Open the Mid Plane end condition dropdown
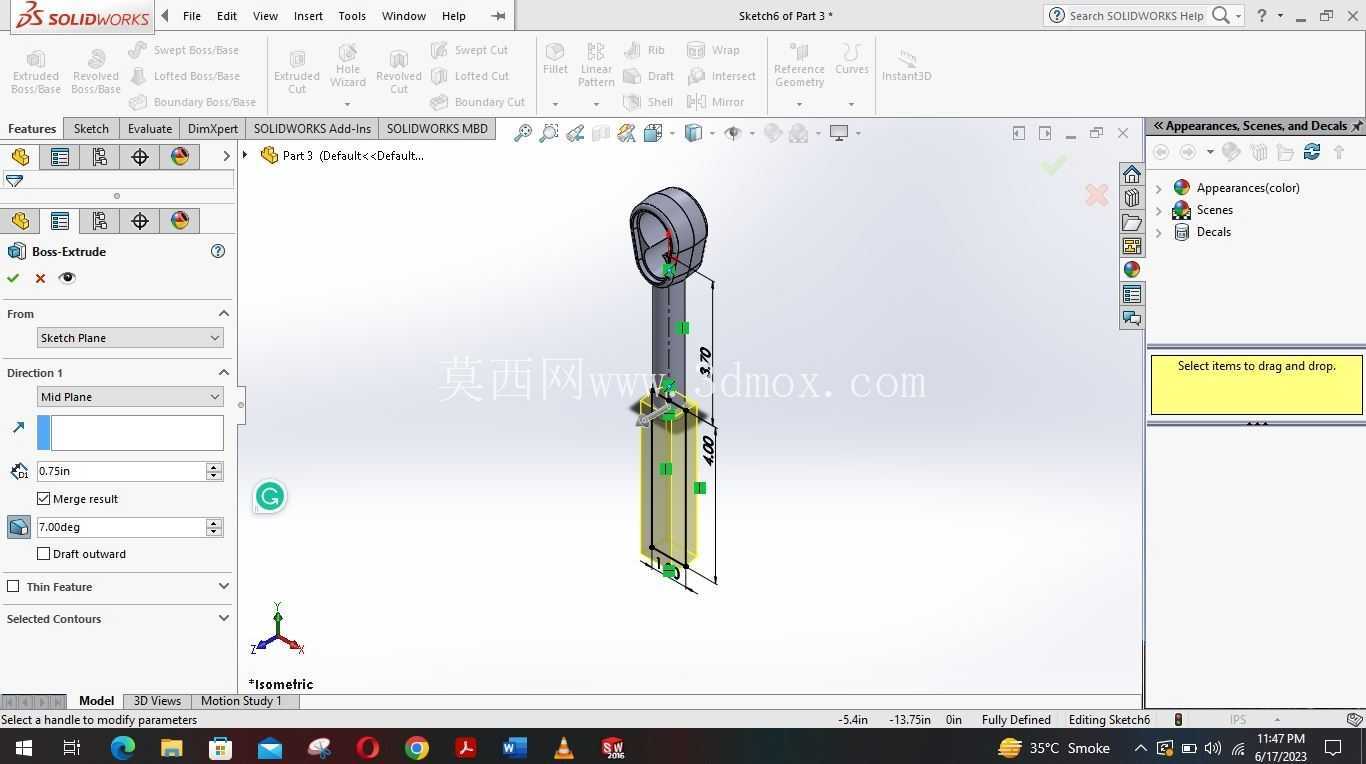Screen dimensions: 1366x764 pyautogui.click(x=130, y=397)
